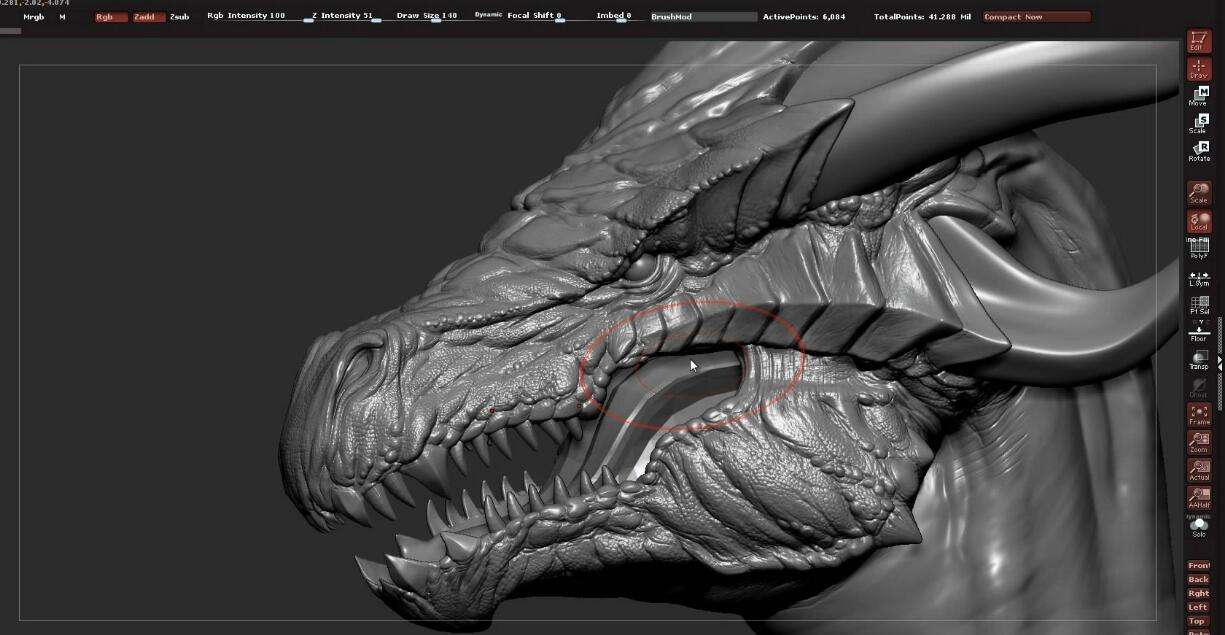Switch to the Rotate transform tool

tap(1199, 152)
